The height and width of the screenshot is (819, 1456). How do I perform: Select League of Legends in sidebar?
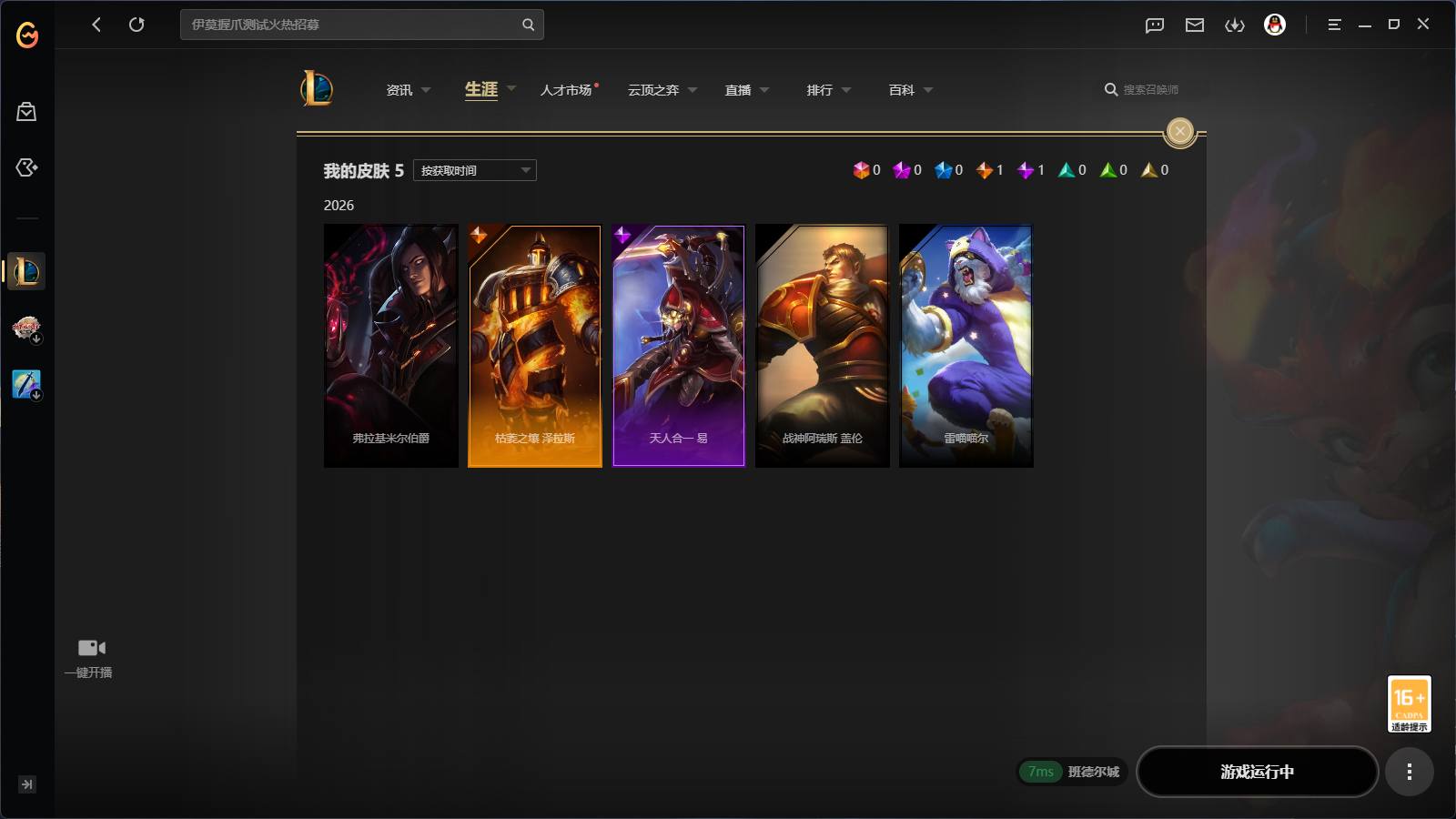coord(26,271)
